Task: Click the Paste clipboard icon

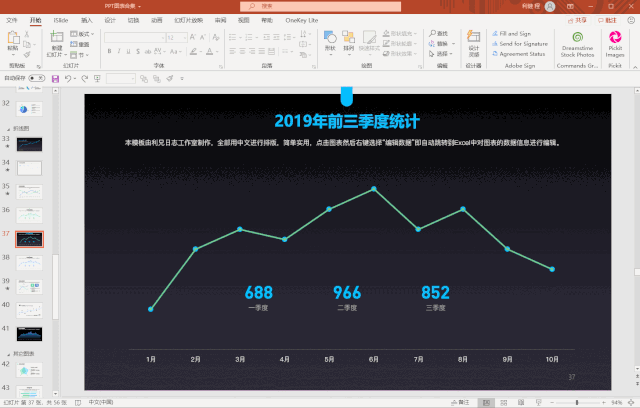Action: click(x=13, y=38)
